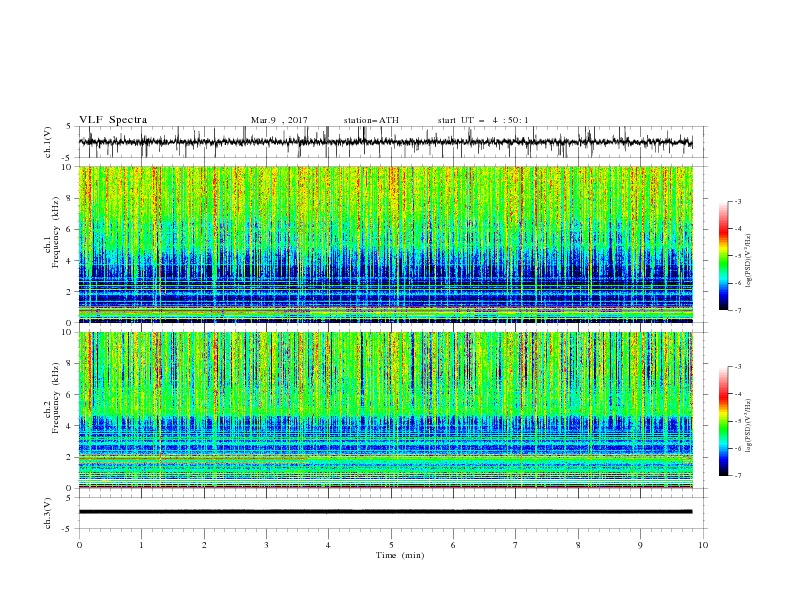The width and height of the screenshot is (792, 612).
Task: Click the "Time (min)" axis title
Action: pos(400,555)
